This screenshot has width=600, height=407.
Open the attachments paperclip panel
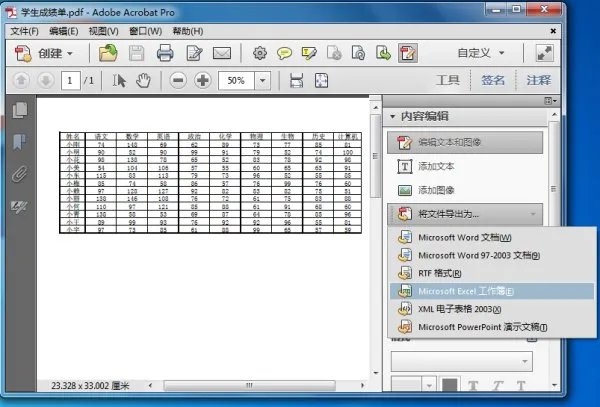point(19,174)
